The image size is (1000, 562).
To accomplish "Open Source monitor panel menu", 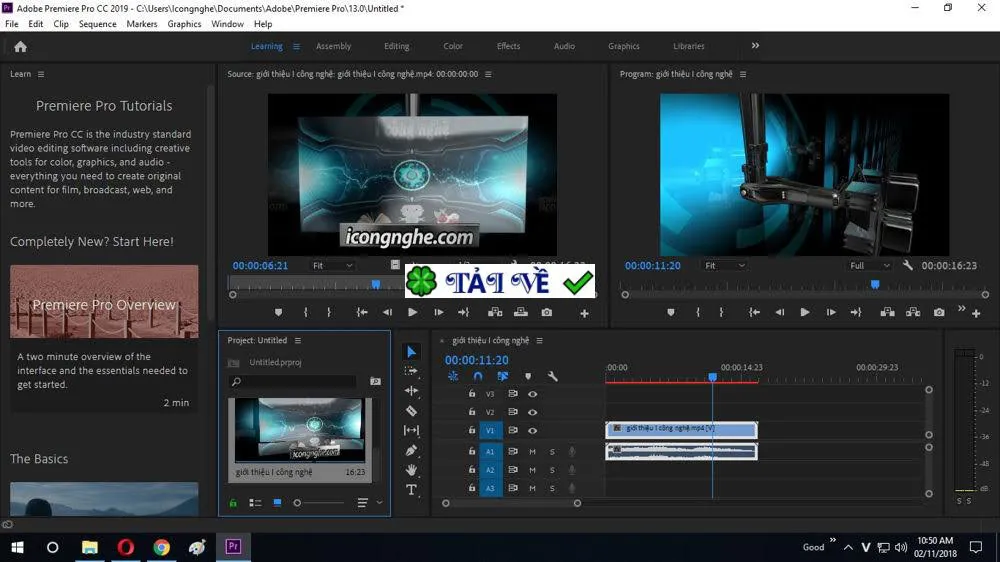I will pyautogui.click(x=488, y=74).
